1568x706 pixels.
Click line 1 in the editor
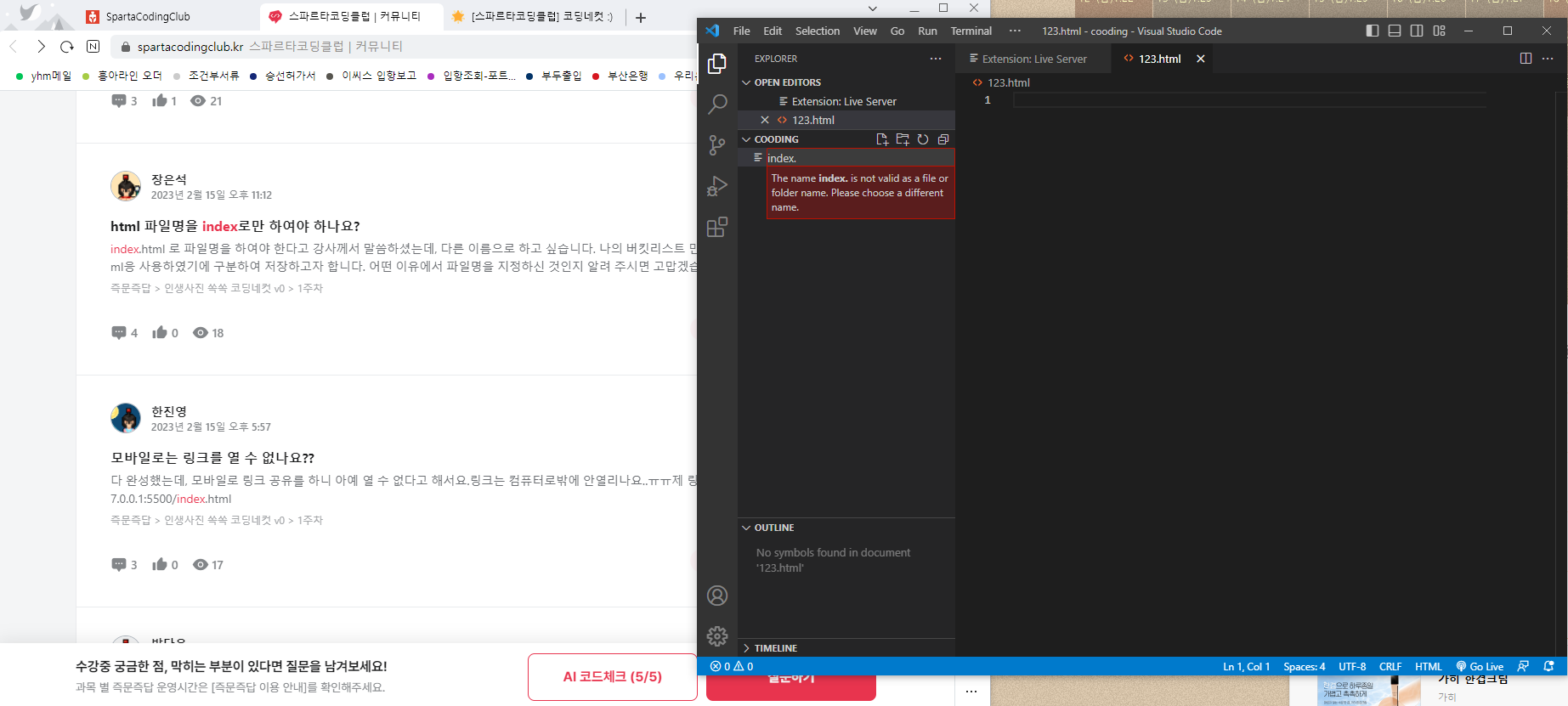[1249, 100]
